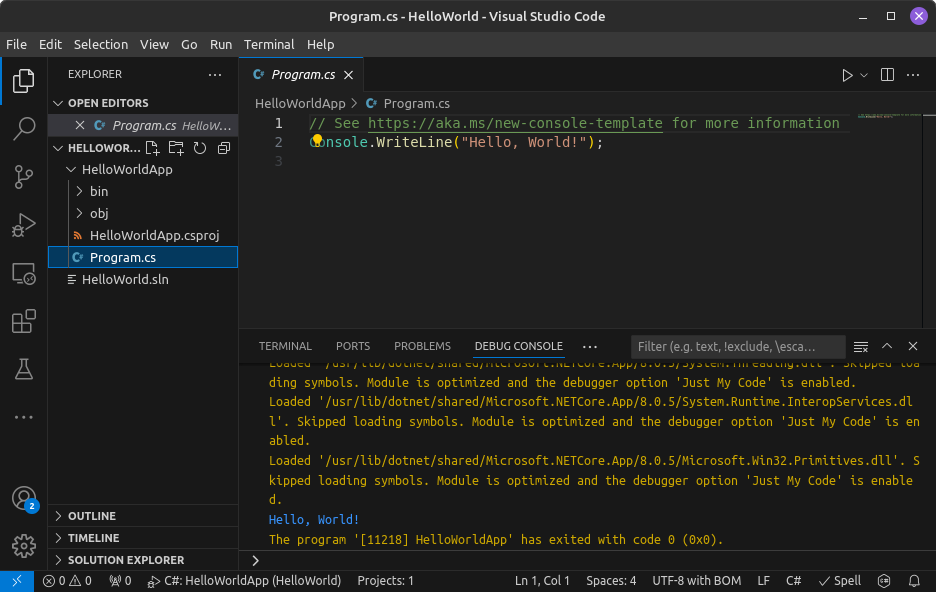Screen dimensions: 936x592
Task: Toggle Spell checker in status bar
Action: pos(839,581)
